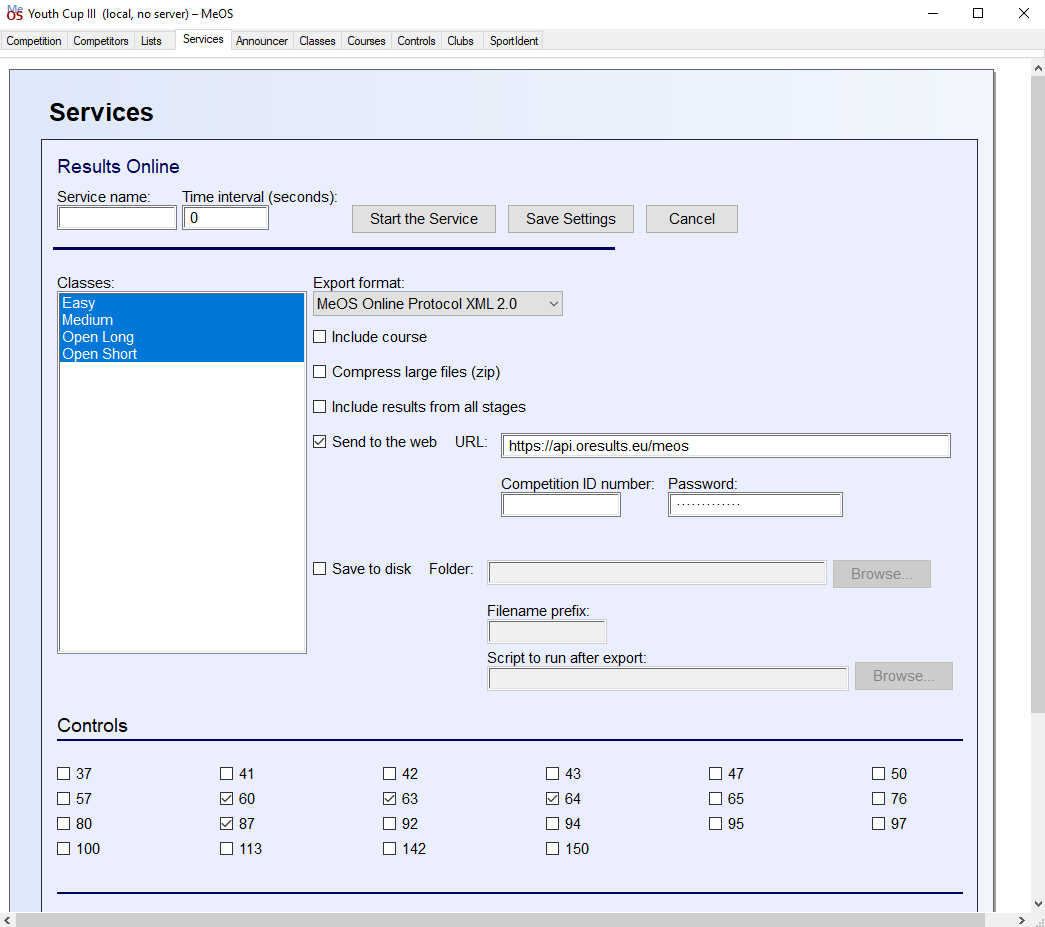Image resolution: width=1045 pixels, height=927 pixels.
Task: Click the vertical scrollbar down arrow
Action: pos(1037,904)
